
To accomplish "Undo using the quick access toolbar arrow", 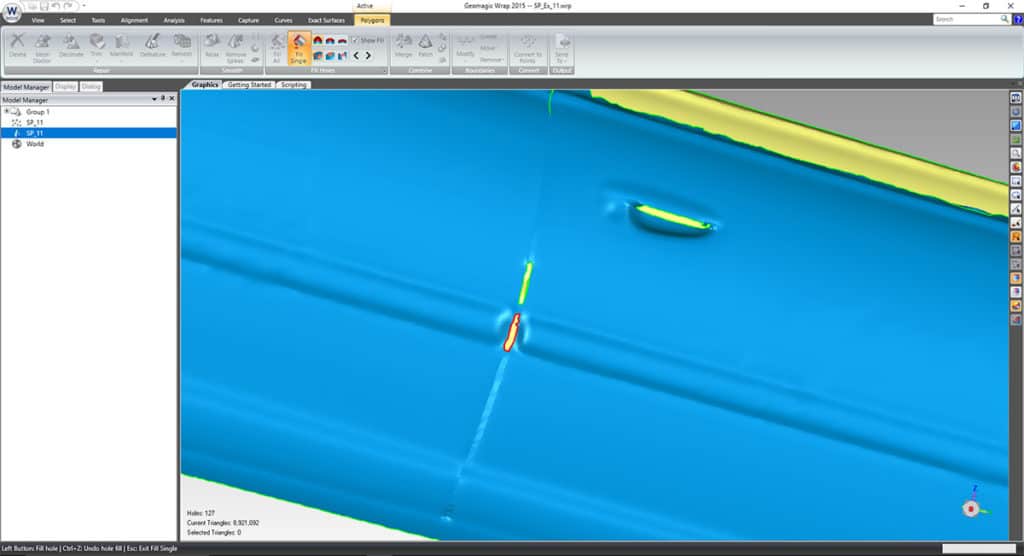I will point(56,5).
